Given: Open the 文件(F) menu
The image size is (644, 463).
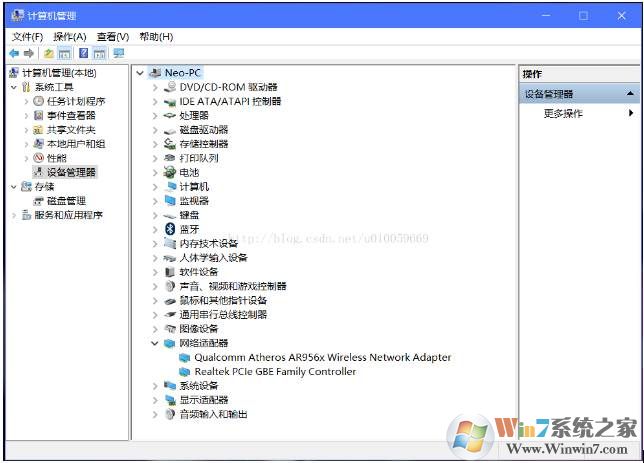Looking at the screenshot, I should 28,37.
